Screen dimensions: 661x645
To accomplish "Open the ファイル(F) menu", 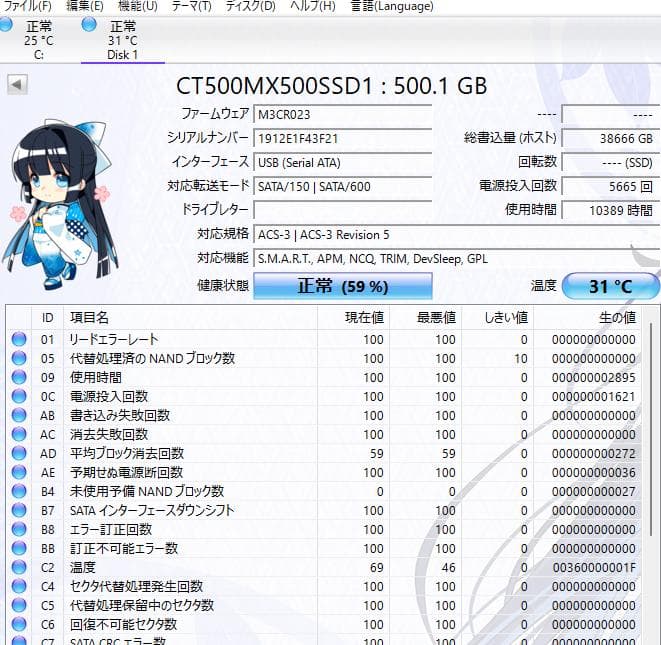I will coord(29,6).
